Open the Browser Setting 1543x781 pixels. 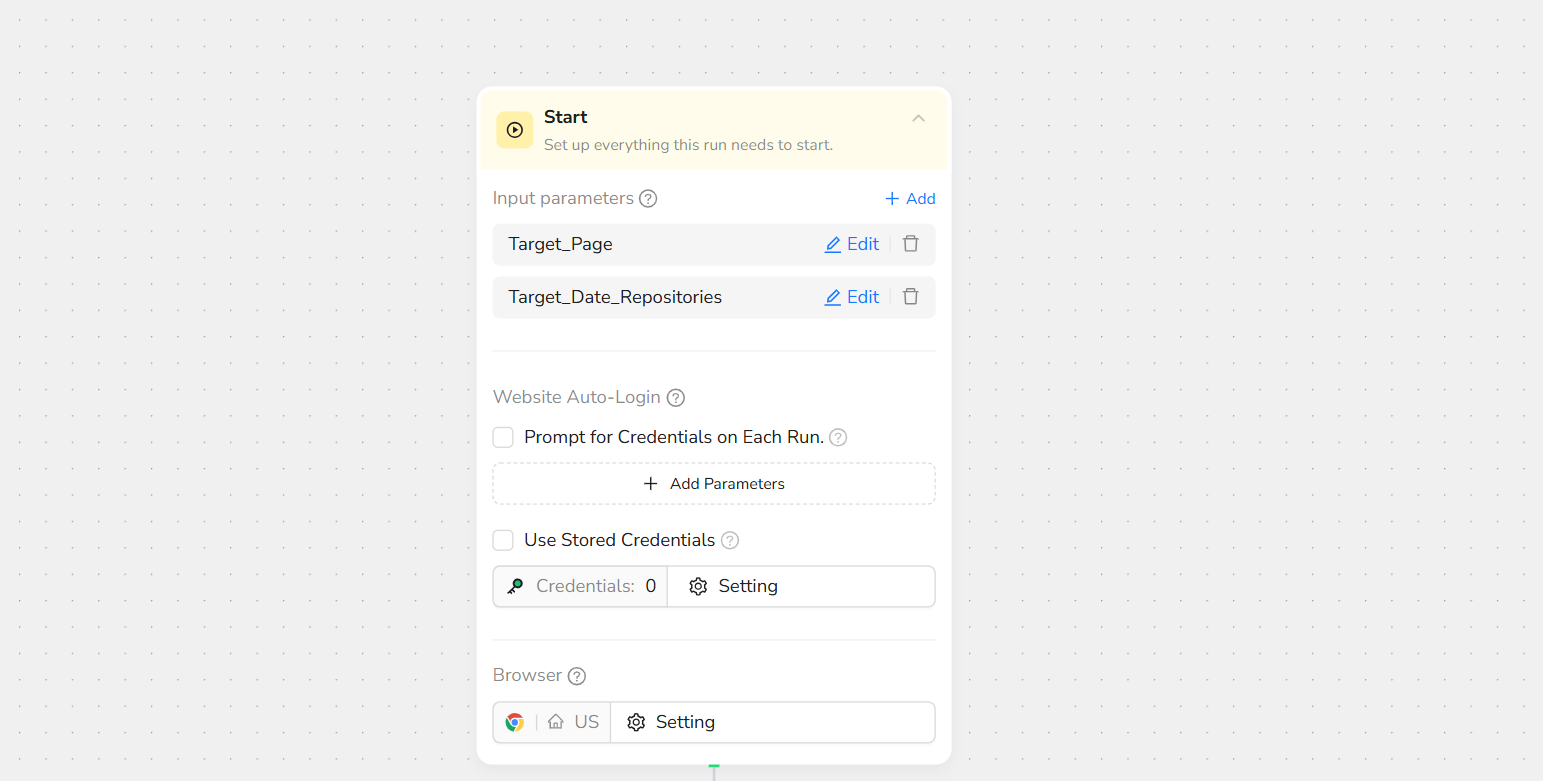(x=671, y=722)
